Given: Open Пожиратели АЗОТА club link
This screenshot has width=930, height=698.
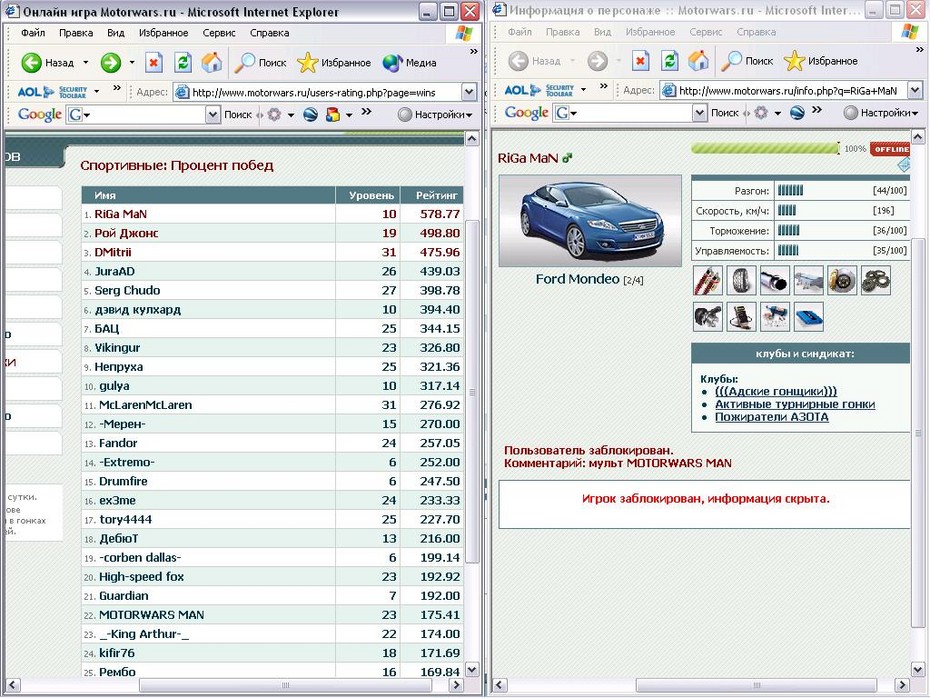Looking at the screenshot, I should (772, 417).
